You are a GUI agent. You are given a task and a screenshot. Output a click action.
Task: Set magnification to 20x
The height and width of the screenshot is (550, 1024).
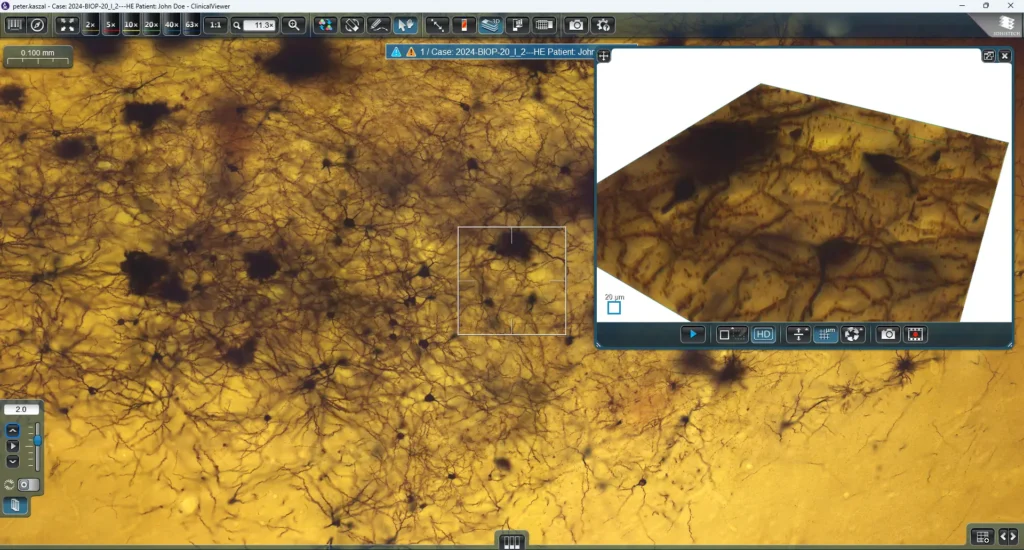[x=152, y=25]
